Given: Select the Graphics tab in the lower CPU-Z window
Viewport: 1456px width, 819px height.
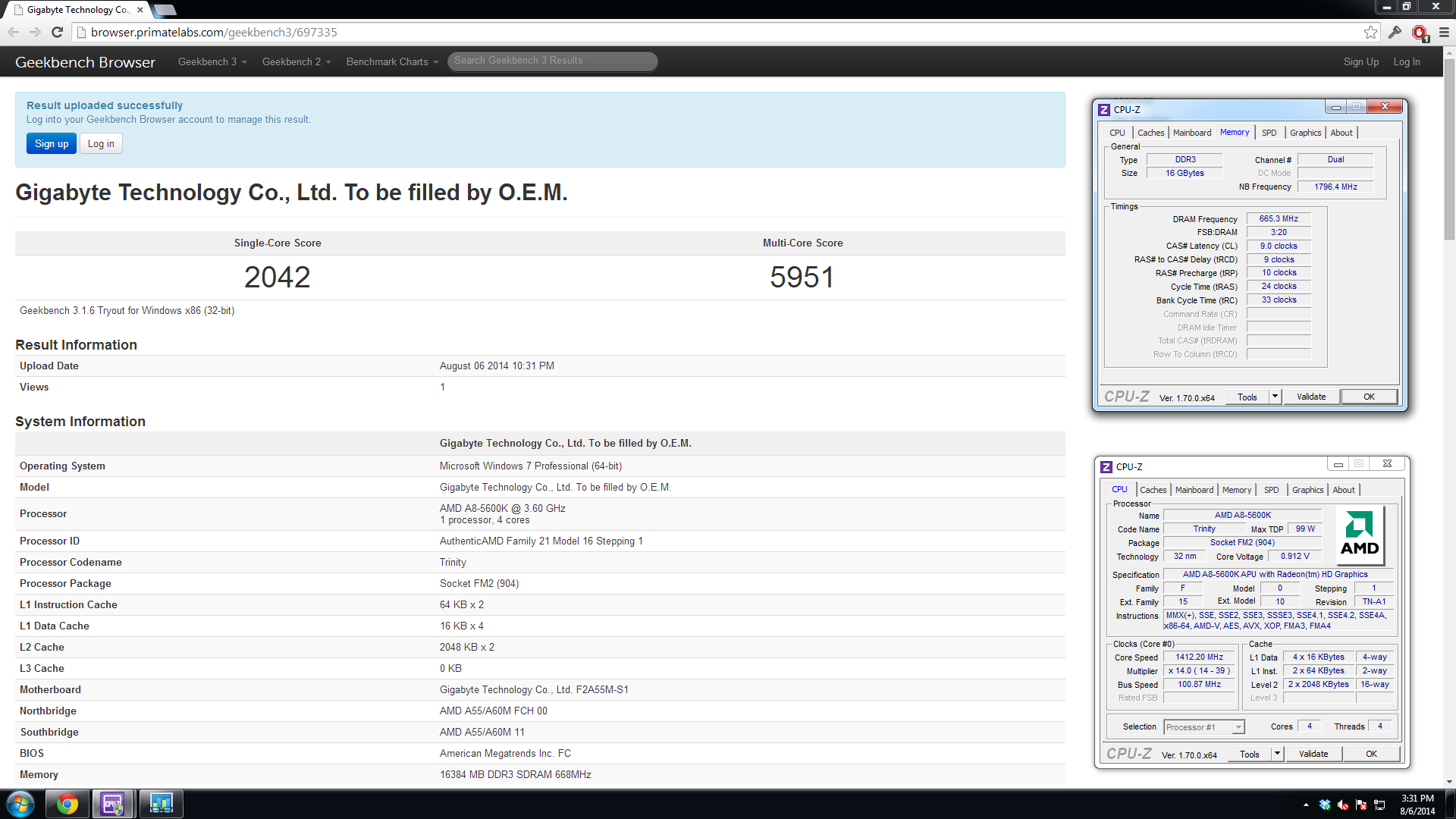Looking at the screenshot, I should [1307, 490].
